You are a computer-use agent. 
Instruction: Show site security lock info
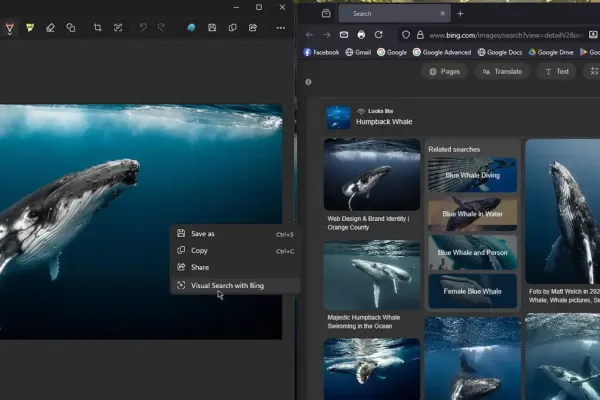(420, 35)
